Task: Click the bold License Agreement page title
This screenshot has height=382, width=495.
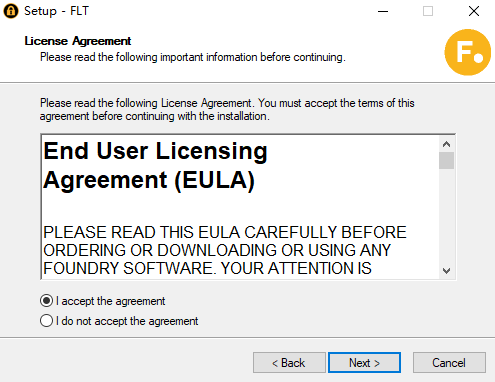Action: 78,41
